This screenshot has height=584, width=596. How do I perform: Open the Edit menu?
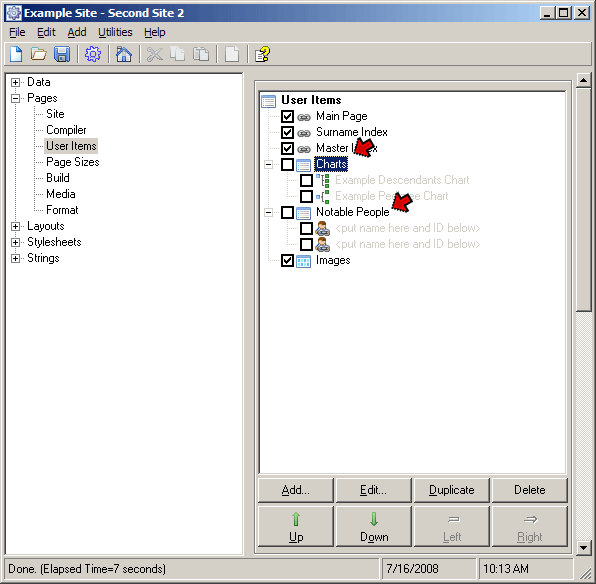pyautogui.click(x=46, y=33)
